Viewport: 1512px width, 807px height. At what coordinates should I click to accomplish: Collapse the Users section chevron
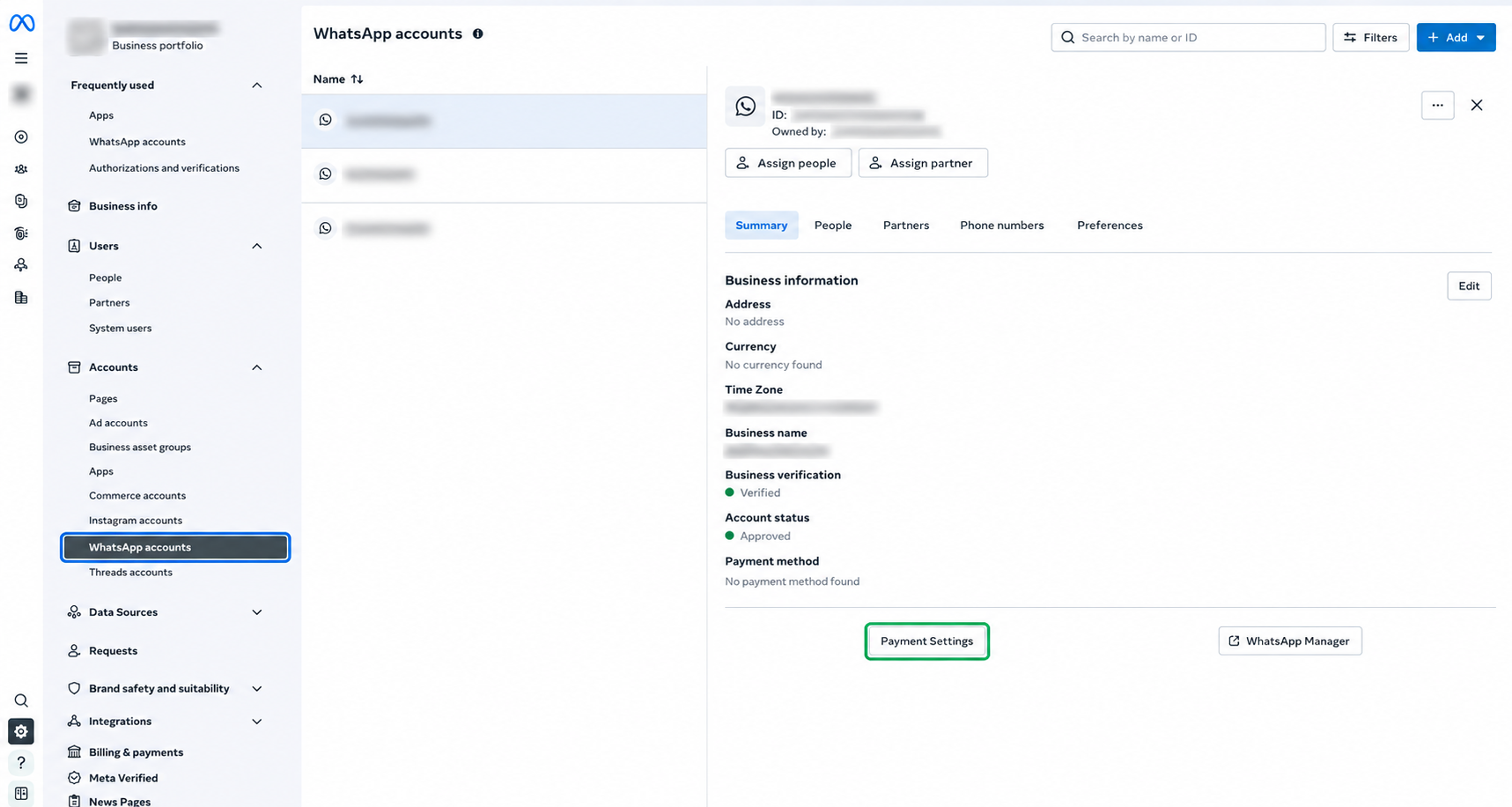(x=257, y=246)
